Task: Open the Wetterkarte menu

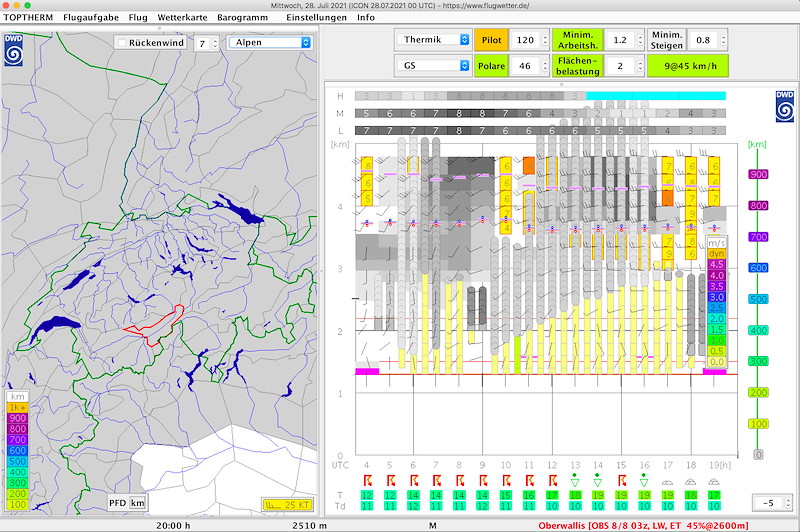Action: (x=182, y=17)
